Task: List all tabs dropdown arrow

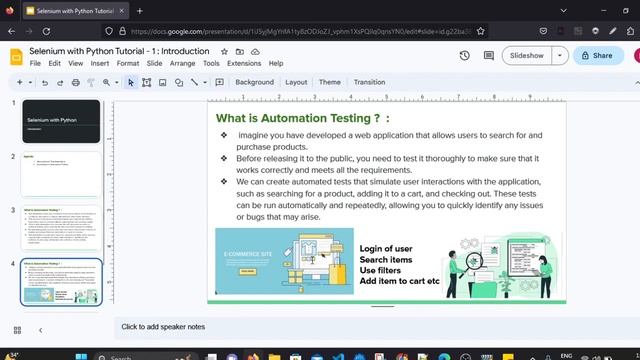Action: 563,11
